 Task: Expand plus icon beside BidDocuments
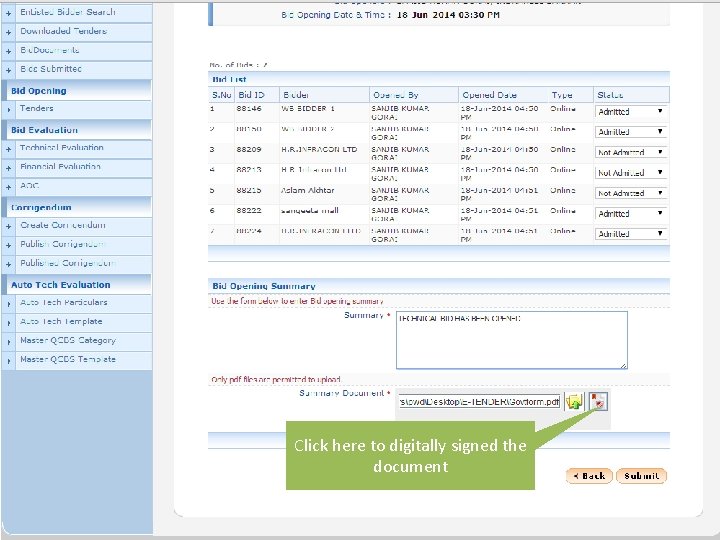tap(8, 51)
